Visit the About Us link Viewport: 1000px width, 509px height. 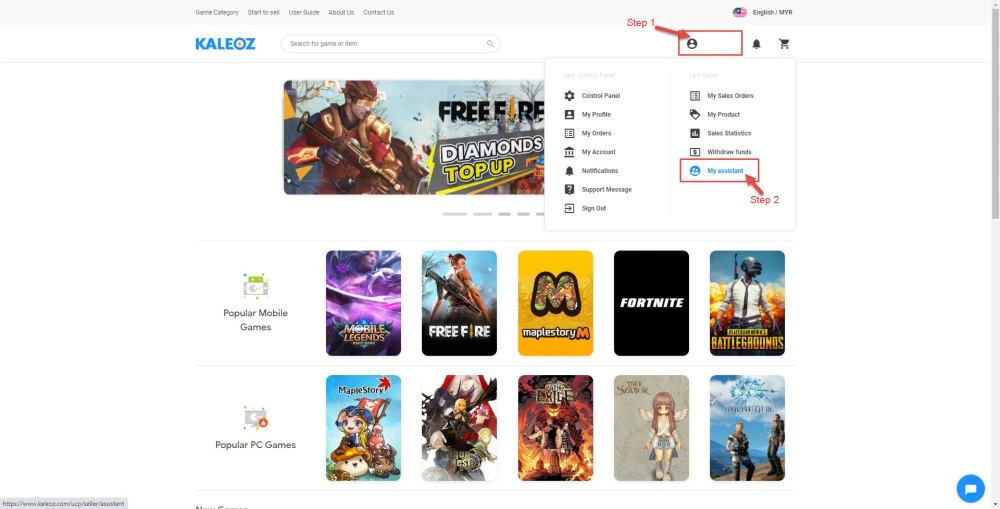(x=341, y=12)
